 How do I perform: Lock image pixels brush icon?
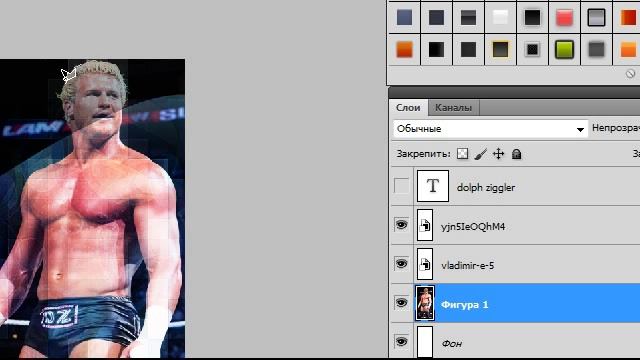click(481, 154)
